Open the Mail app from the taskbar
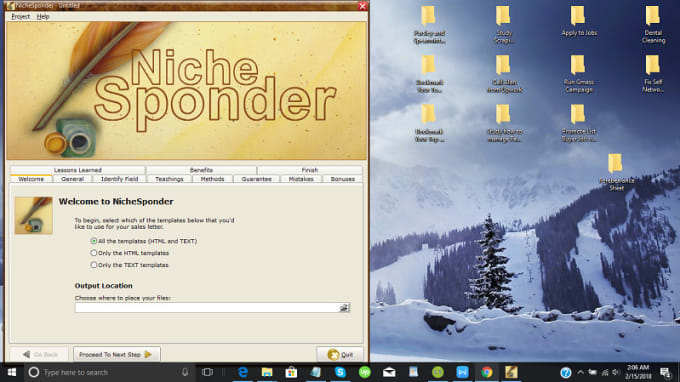 coord(389,372)
